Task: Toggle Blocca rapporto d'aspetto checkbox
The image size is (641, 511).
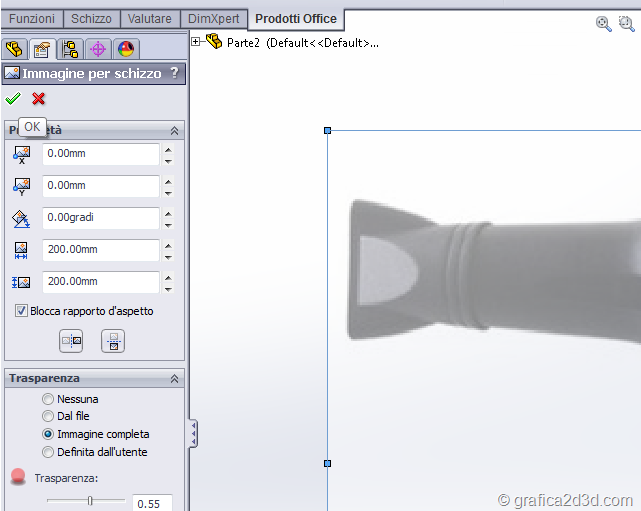Action: point(22,311)
